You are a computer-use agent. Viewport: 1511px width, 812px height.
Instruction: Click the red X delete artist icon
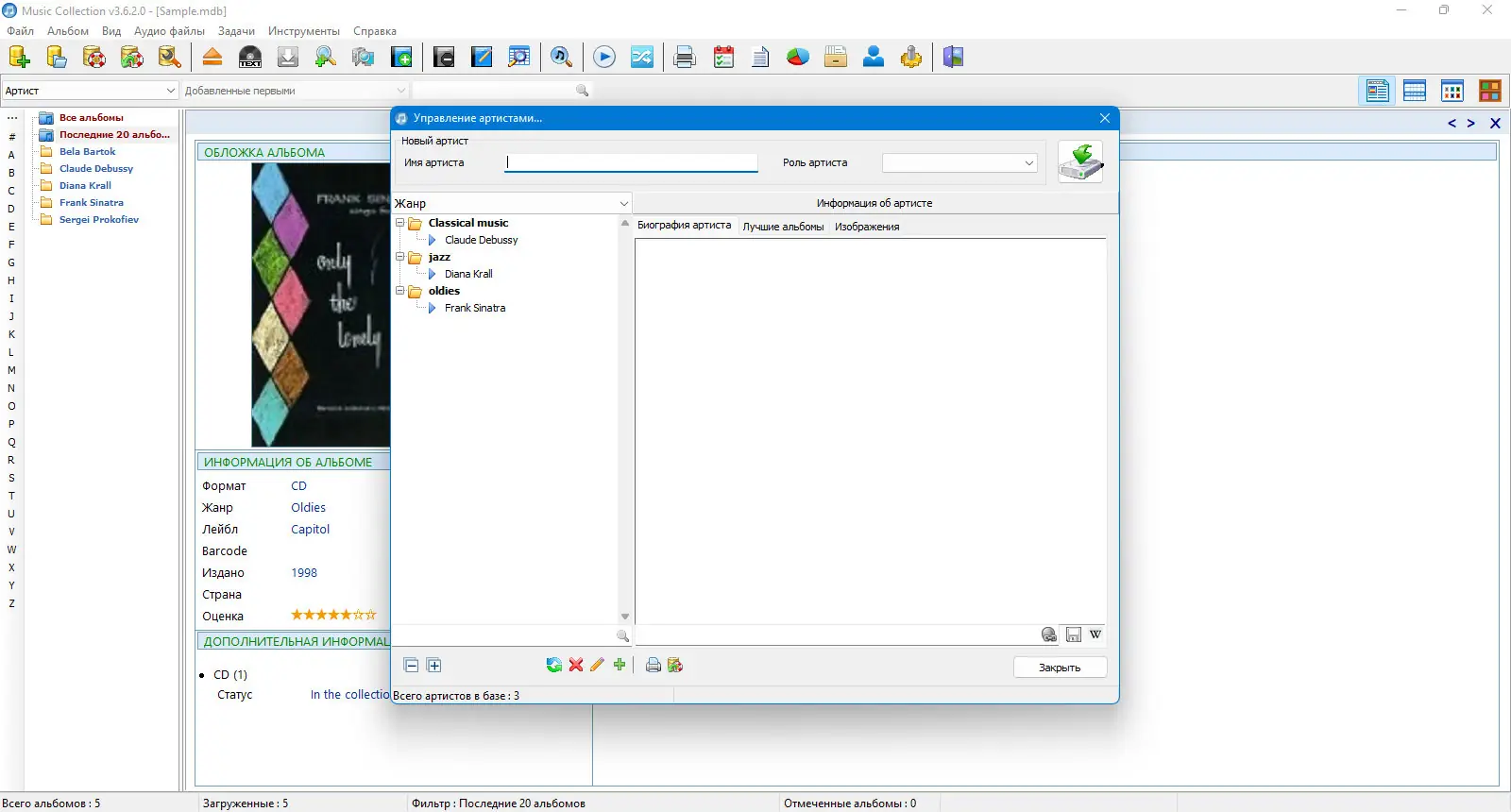(576, 666)
